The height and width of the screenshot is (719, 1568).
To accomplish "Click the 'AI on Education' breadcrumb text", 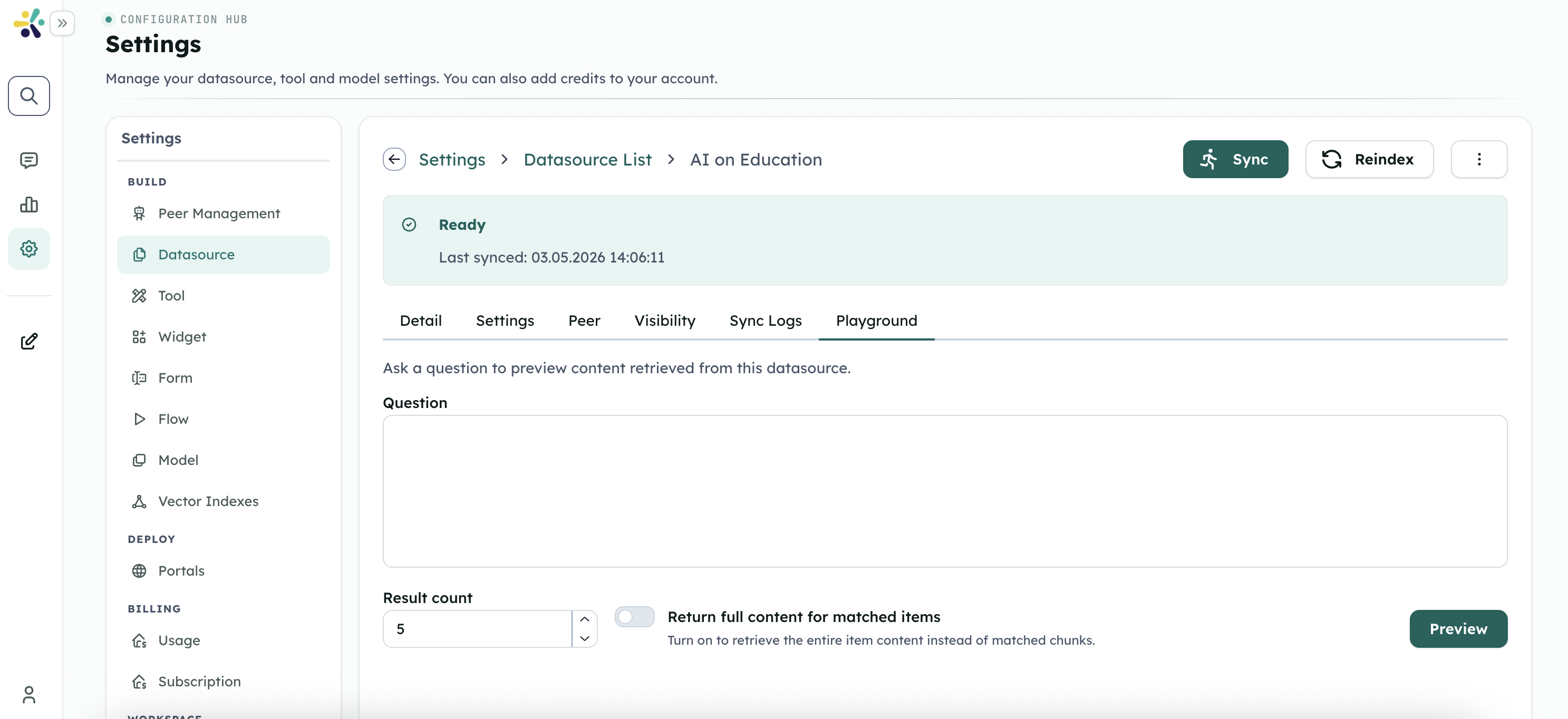I will [x=756, y=160].
